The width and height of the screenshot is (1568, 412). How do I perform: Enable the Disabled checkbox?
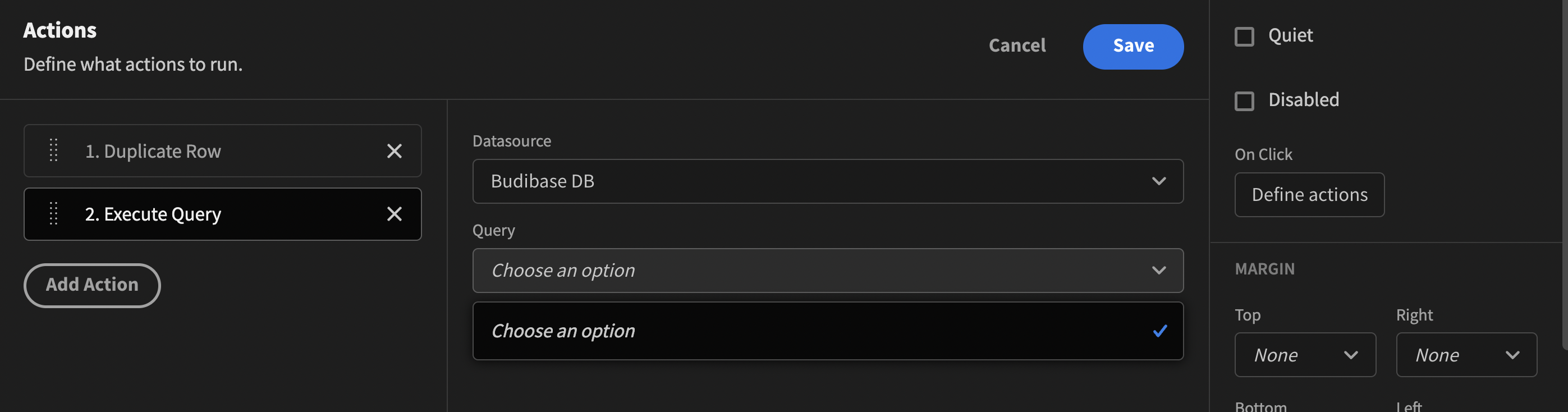[x=1245, y=101]
